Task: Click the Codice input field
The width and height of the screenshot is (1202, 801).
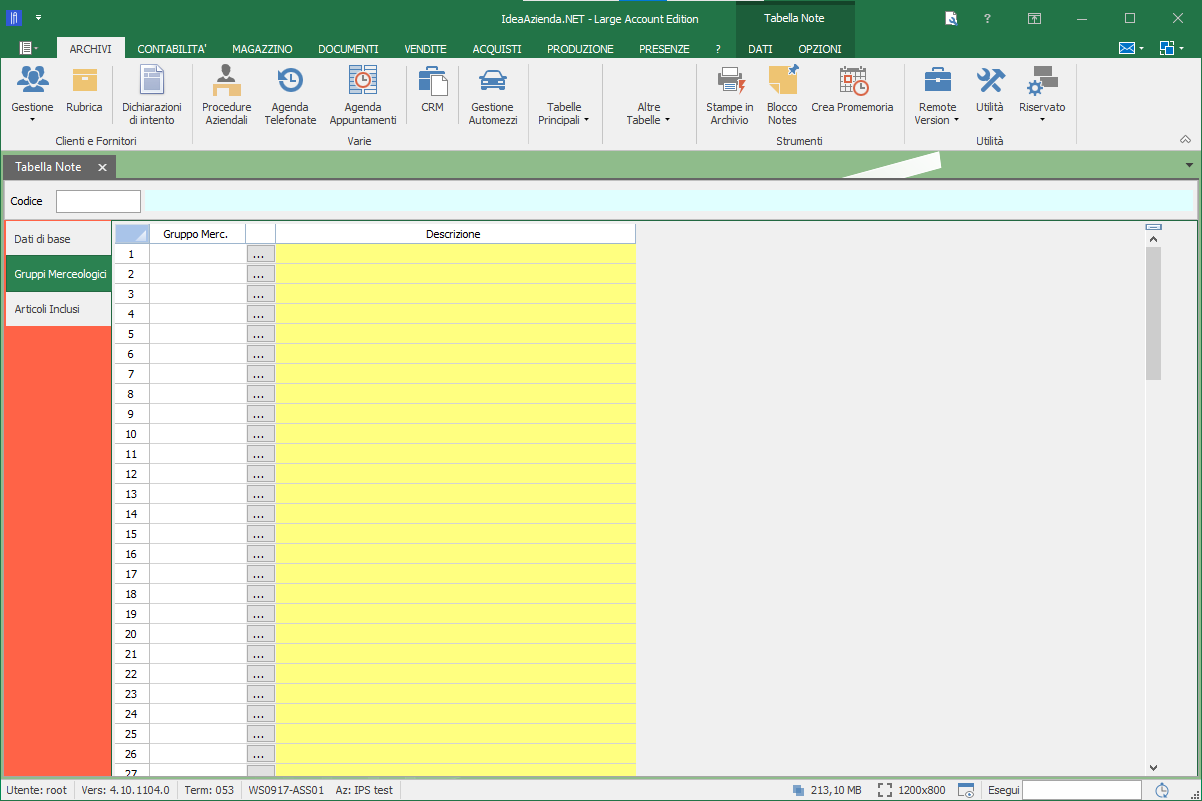Action: click(98, 201)
